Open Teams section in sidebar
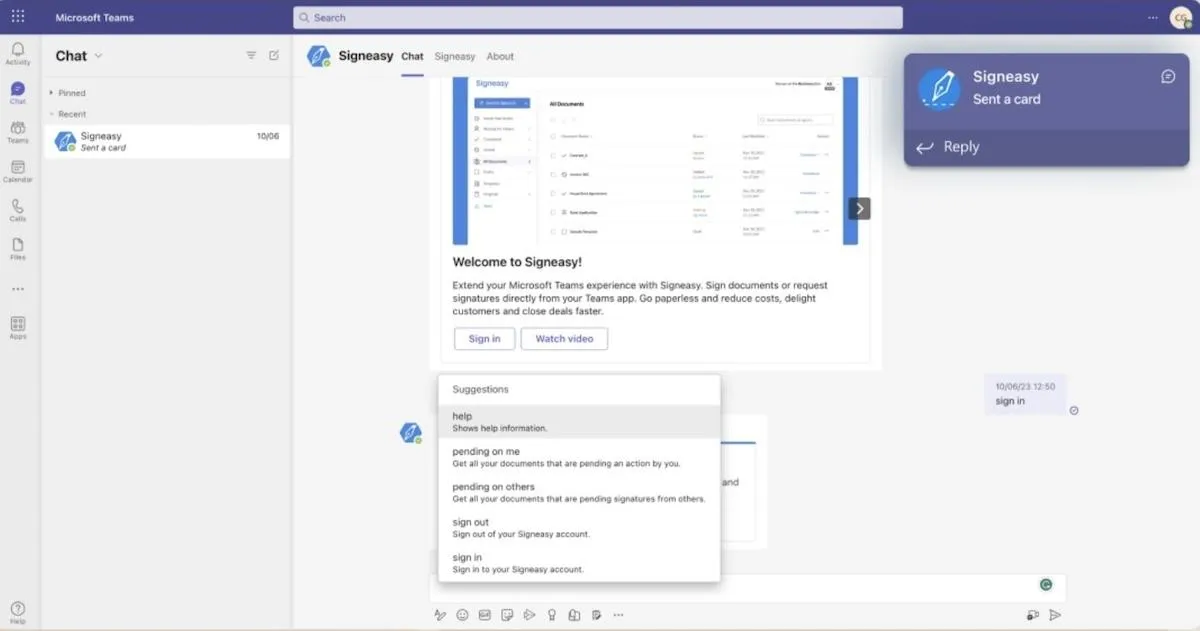Image resolution: width=1200 pixels, height=631 pixels. click(x=18, y=132)
